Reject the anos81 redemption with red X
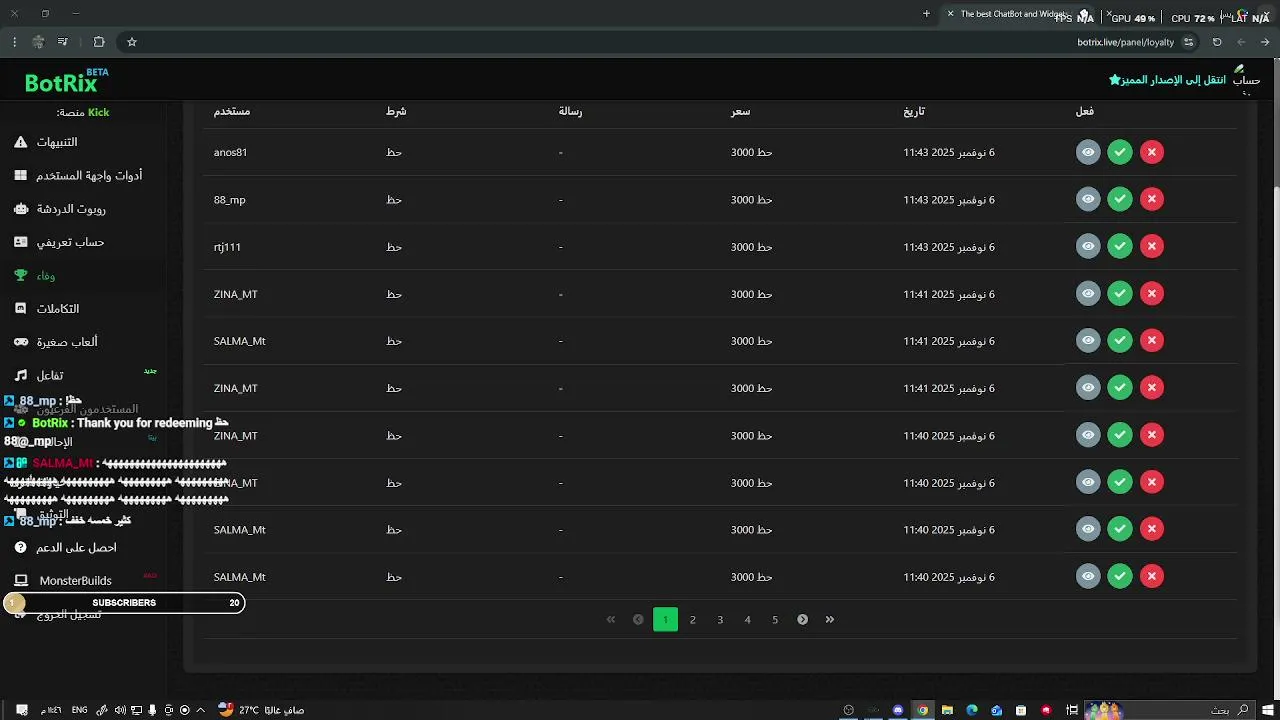Screen dimensions: 1280x720 (1152, 152)
